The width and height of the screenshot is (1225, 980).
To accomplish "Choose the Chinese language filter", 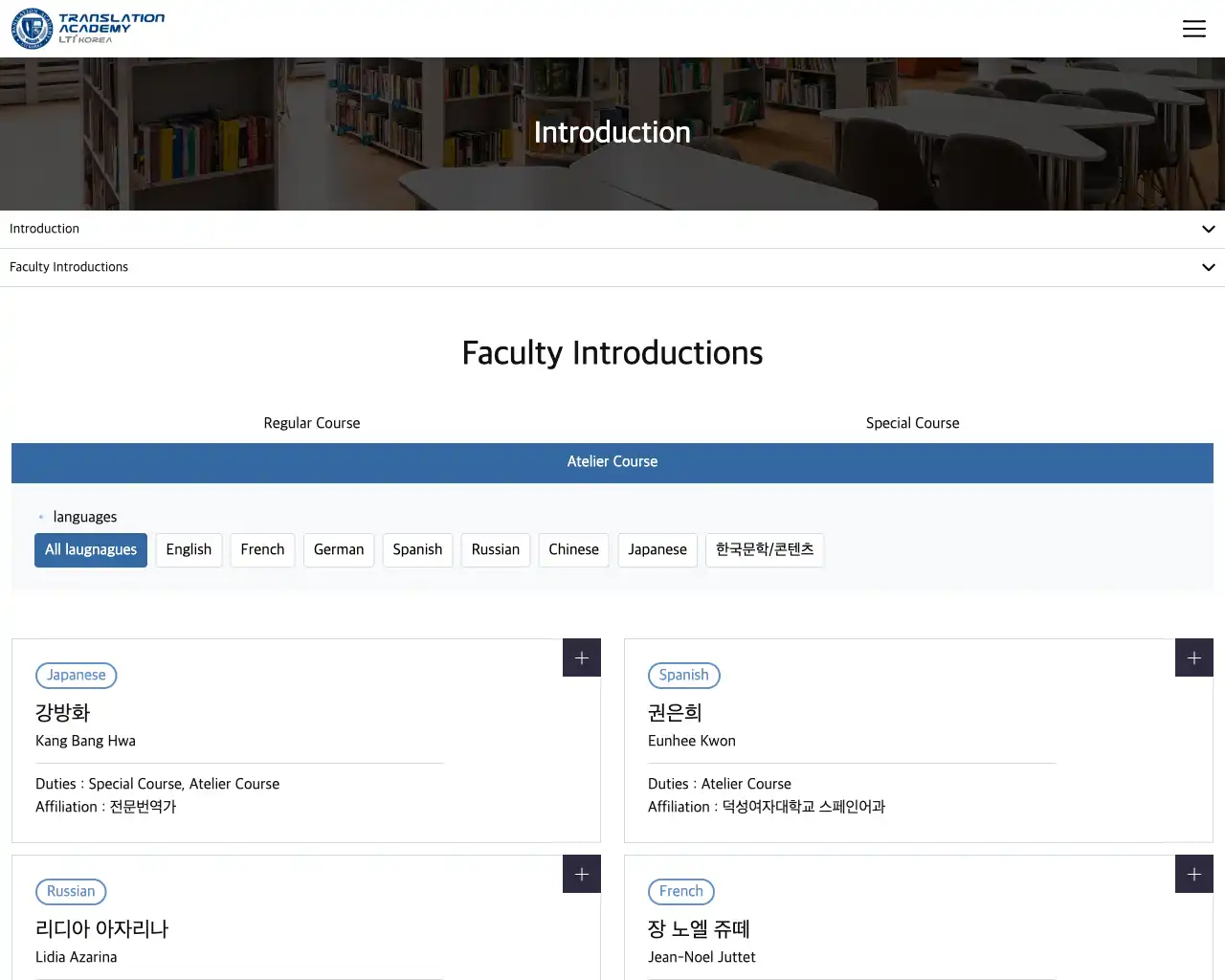I will 573,549.
